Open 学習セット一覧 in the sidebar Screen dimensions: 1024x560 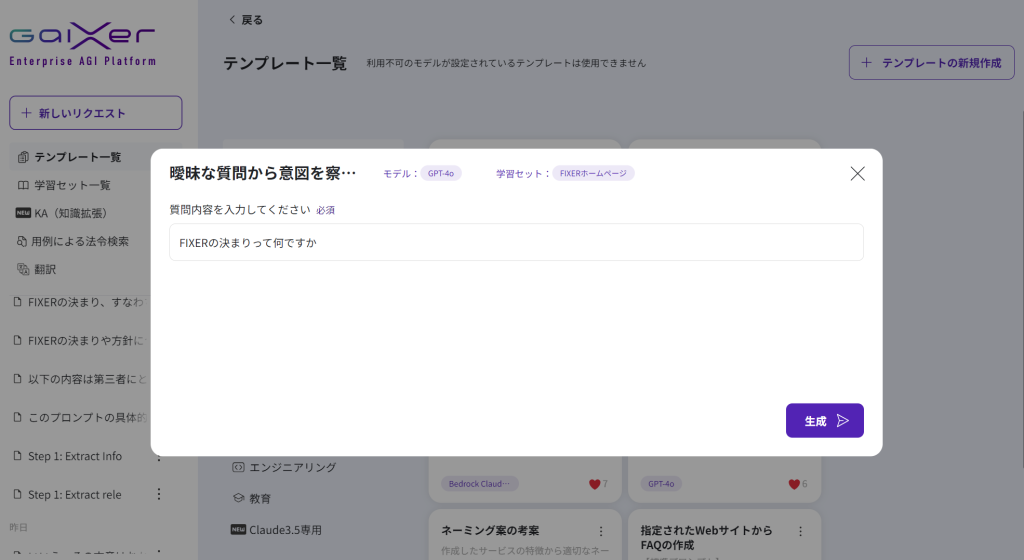tap(72, 185)
